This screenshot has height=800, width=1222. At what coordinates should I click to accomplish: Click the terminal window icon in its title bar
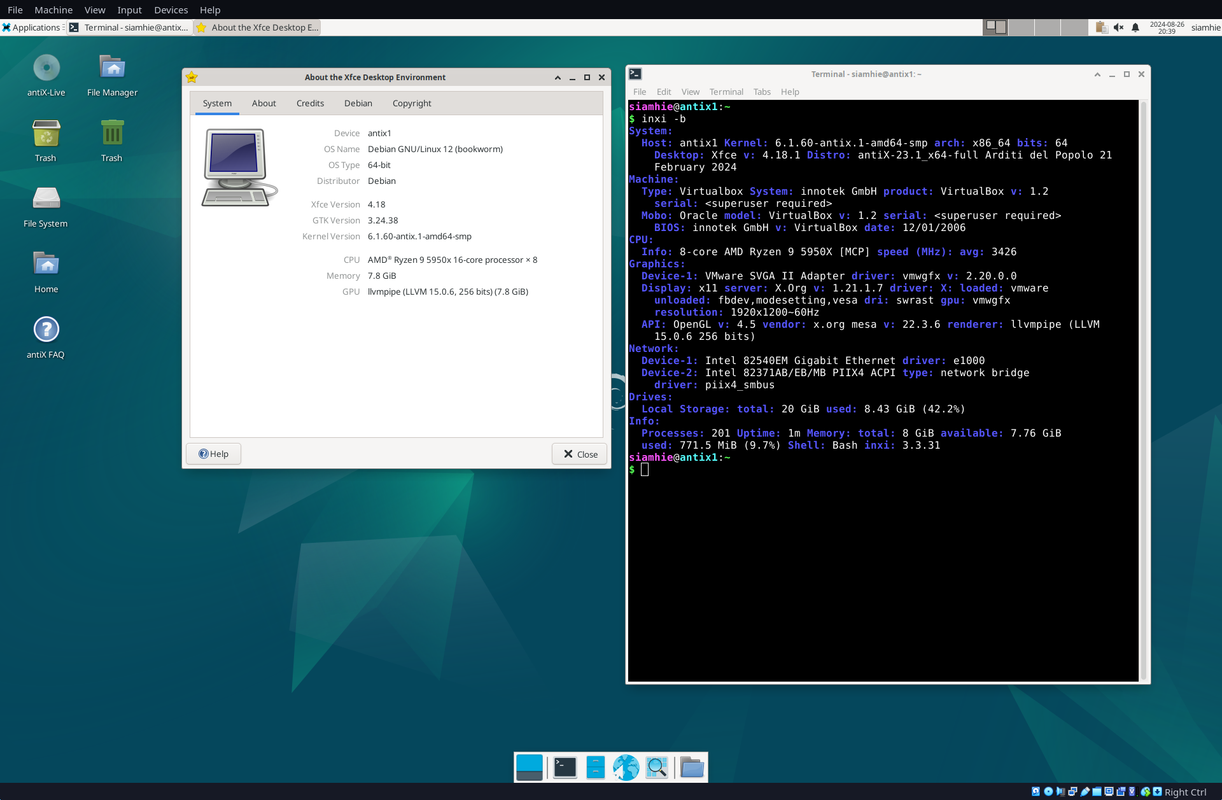coord(635,74)
